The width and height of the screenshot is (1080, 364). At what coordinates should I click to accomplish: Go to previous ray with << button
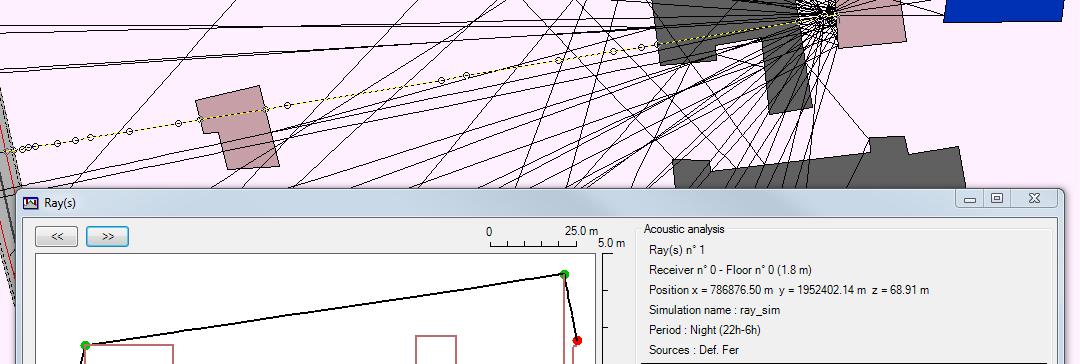click(x=57, y=236)
